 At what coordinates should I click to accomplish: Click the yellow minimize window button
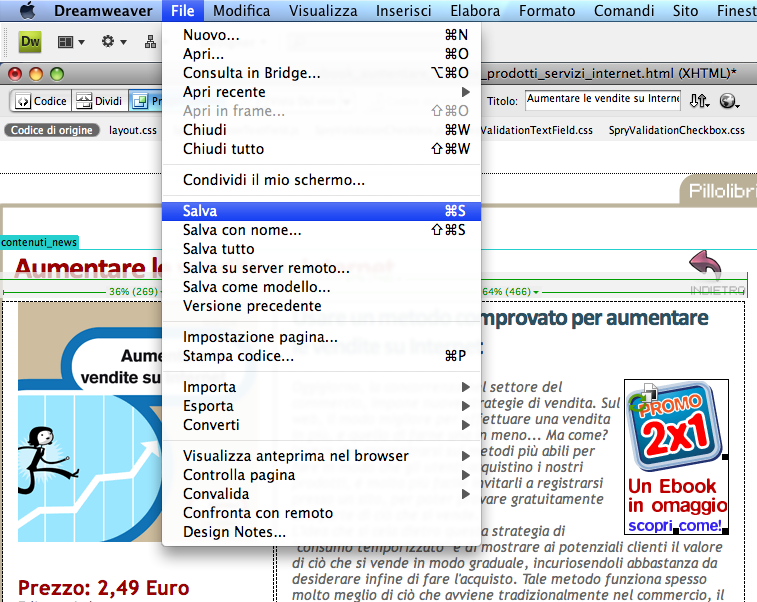pyautogui.click(x=36, y=74)
